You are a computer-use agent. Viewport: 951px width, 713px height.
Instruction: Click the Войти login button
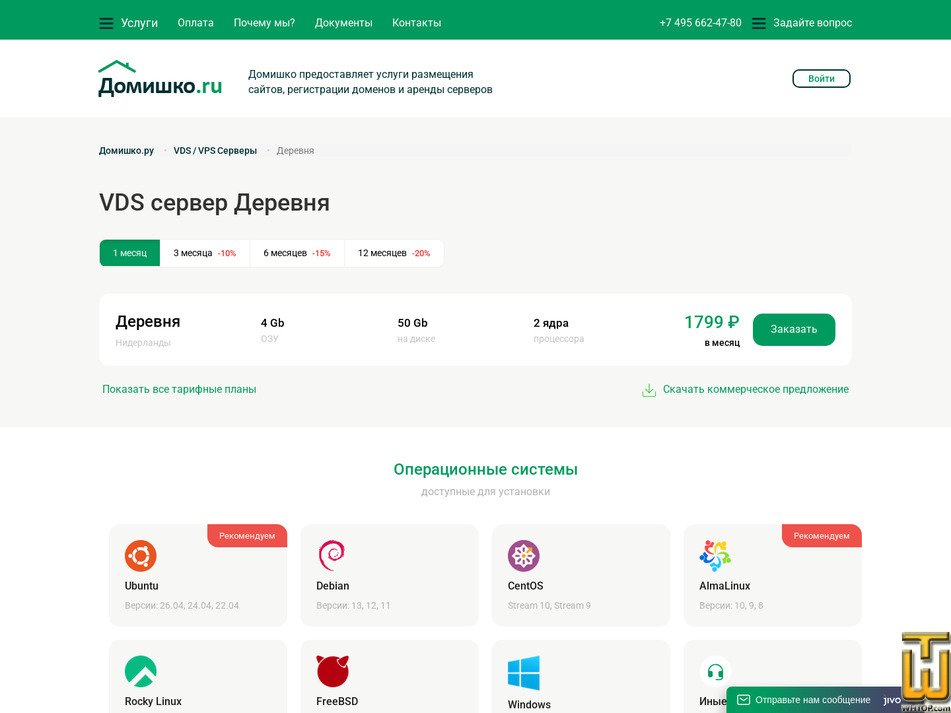[x=821, y=79]
